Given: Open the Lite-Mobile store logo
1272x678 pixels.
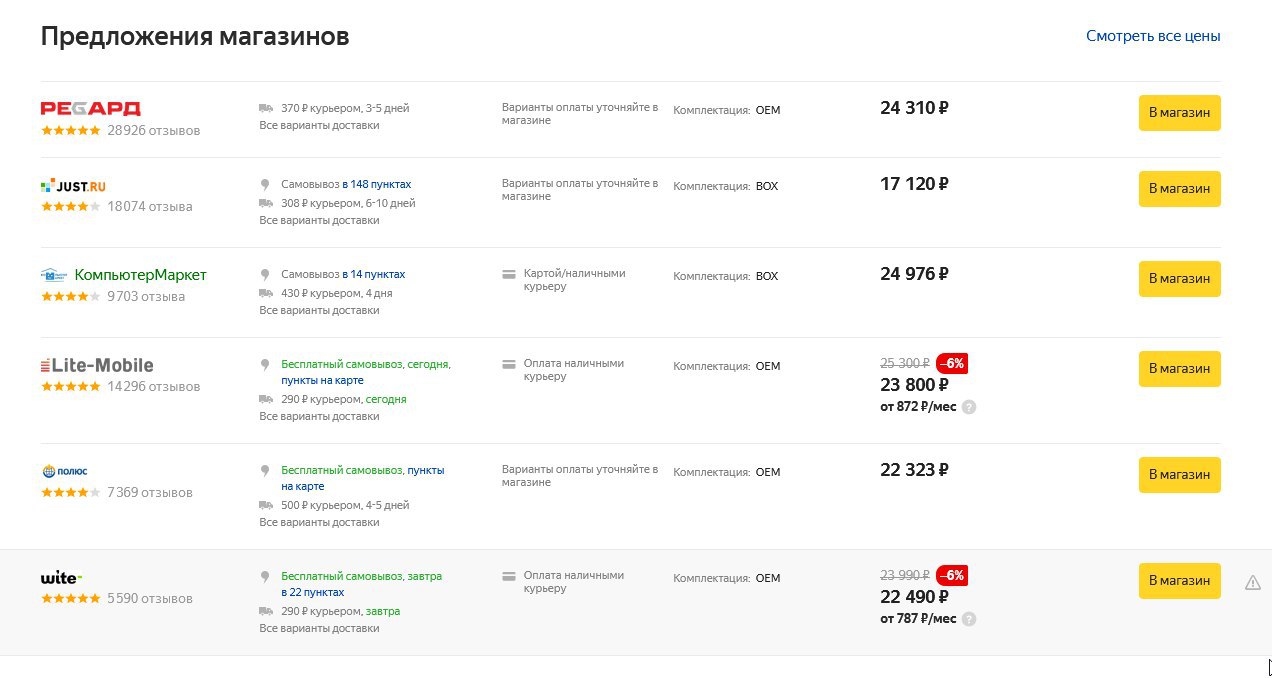Looking at the screenshot, I should pos(97,365).
